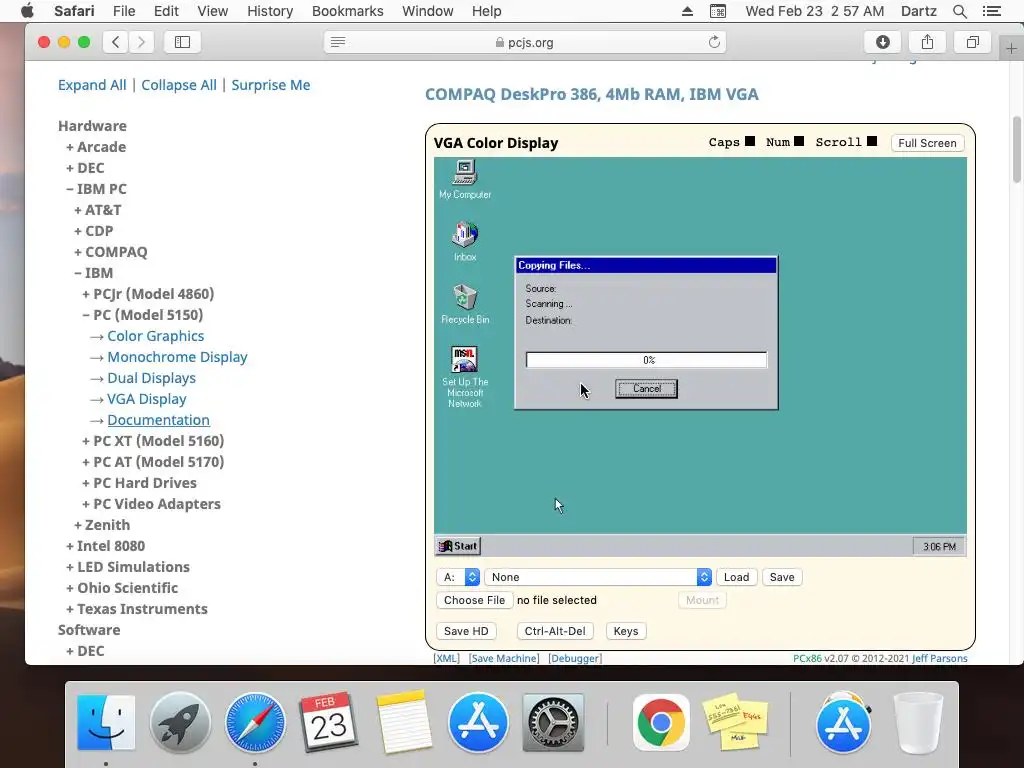Open the Edit menu

tap(166, 11)
